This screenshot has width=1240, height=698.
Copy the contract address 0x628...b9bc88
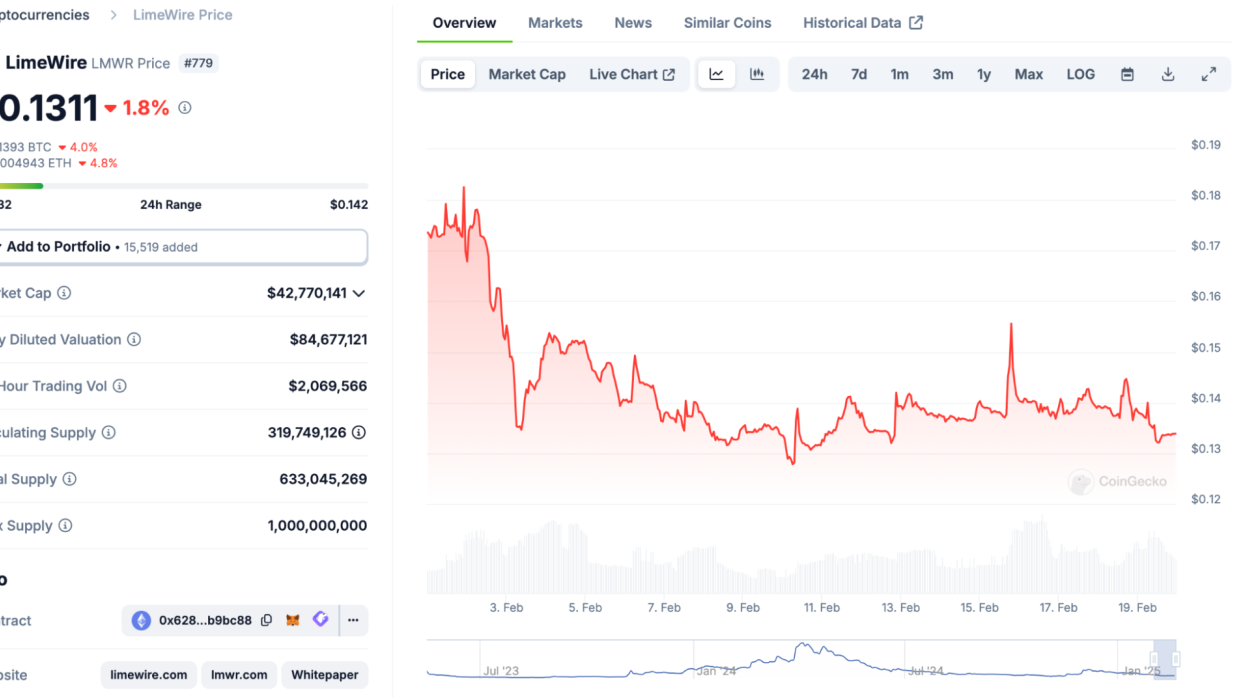(266, 620)
